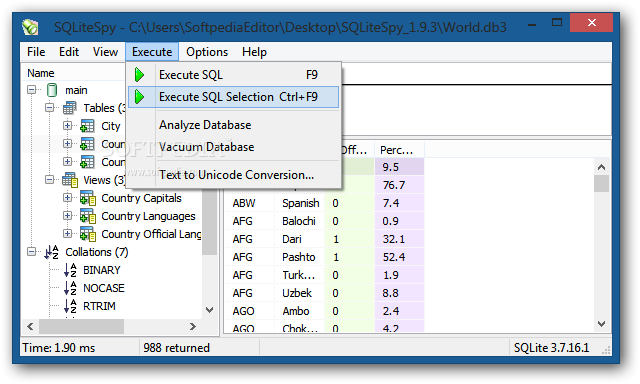The height and width of the screenshot is (384, 640).
Task: Select the City table tree item
Action: point(111,126)
